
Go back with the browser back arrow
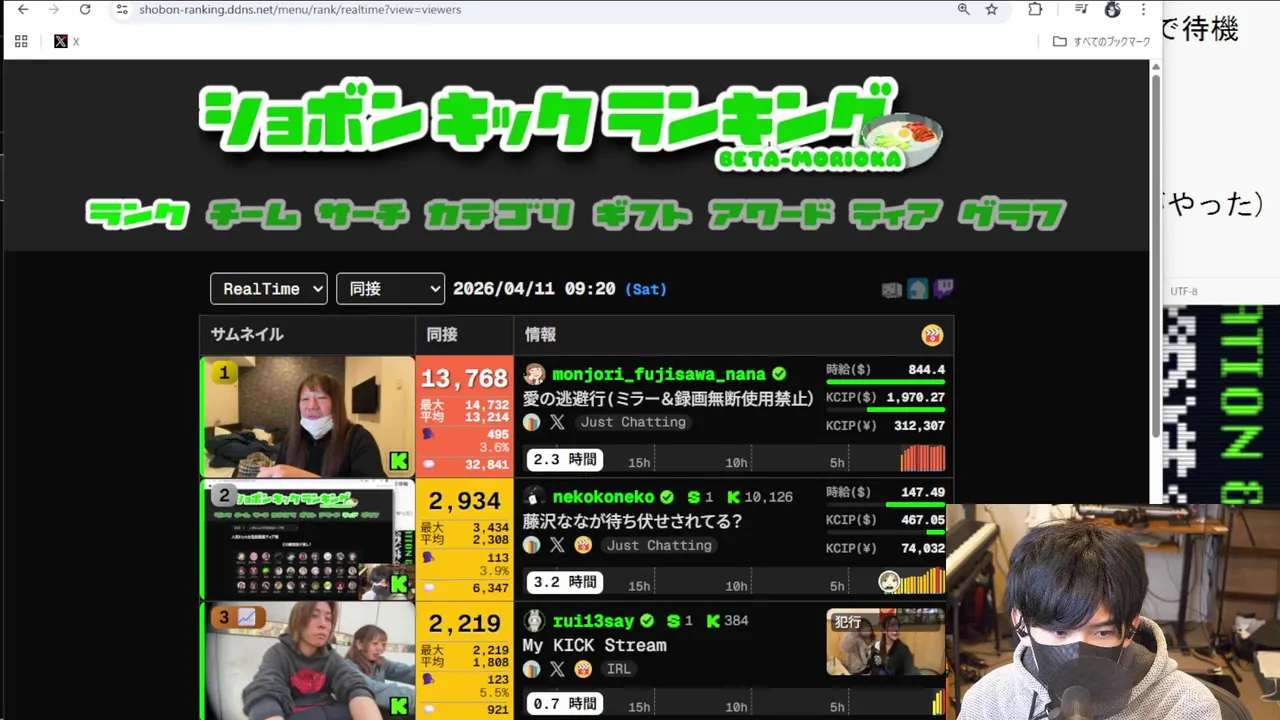(22, 9)
